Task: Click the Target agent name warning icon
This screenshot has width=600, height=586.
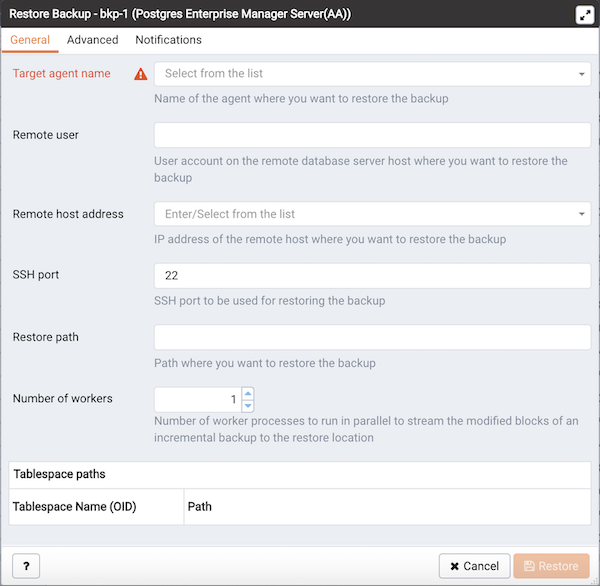Action: [140, 74]
